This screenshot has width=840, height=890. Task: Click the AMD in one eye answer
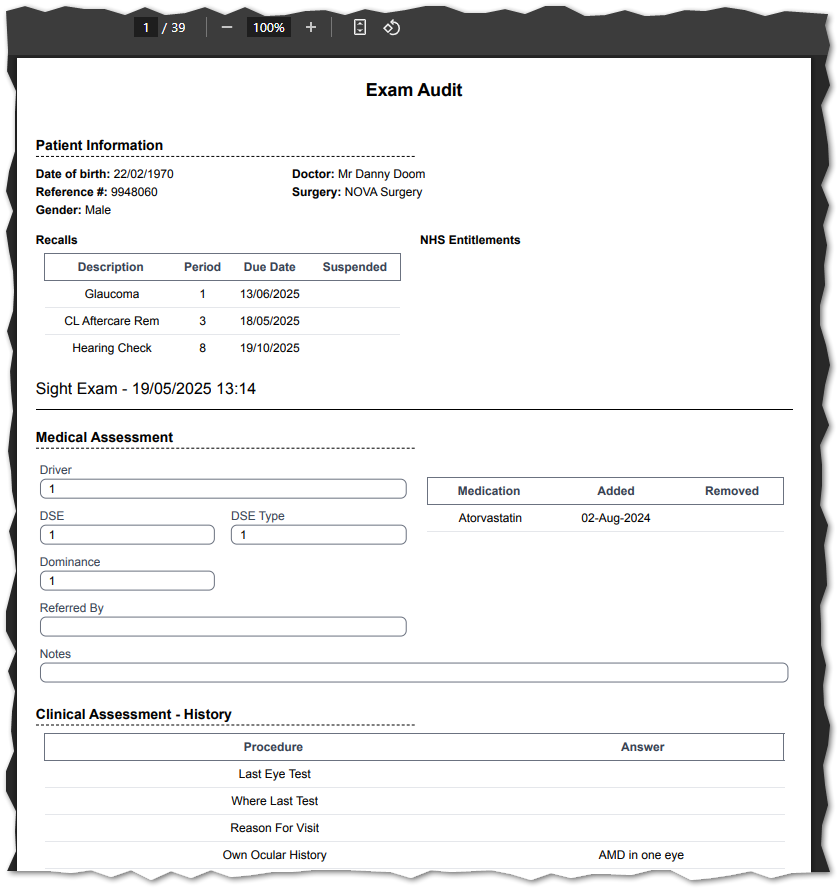(641, 855)
